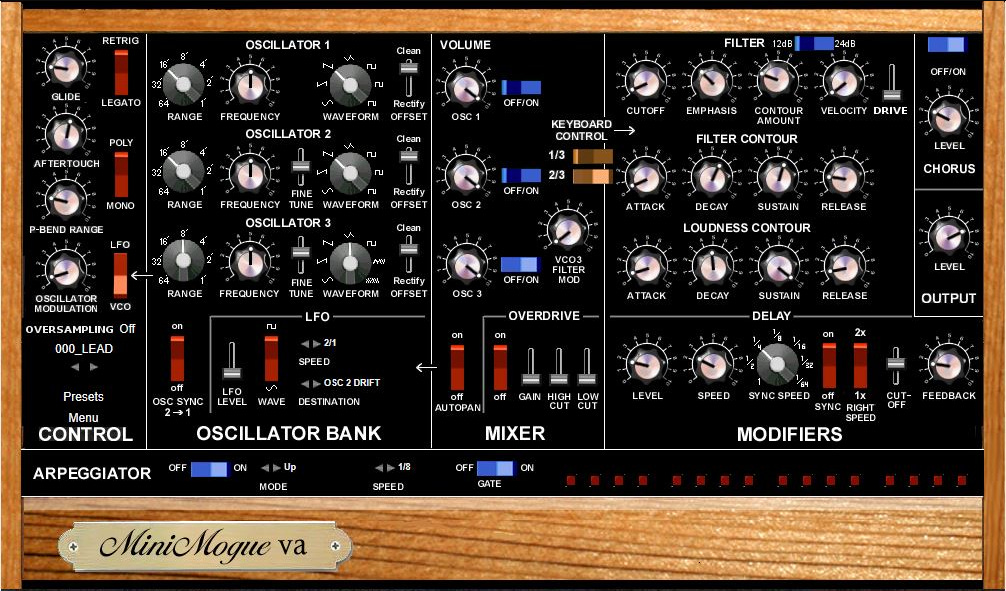The image size is (1006, 591).
Task: Switch the Arpeggiator Off/On toggle
Action: pyautogui.click(x=209, y=468)
